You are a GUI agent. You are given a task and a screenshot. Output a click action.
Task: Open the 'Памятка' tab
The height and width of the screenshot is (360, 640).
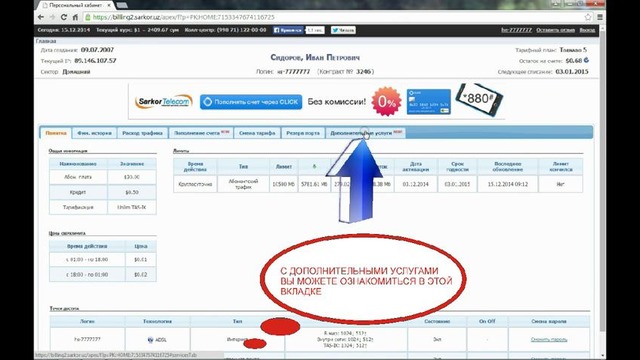tap(56, 133)
